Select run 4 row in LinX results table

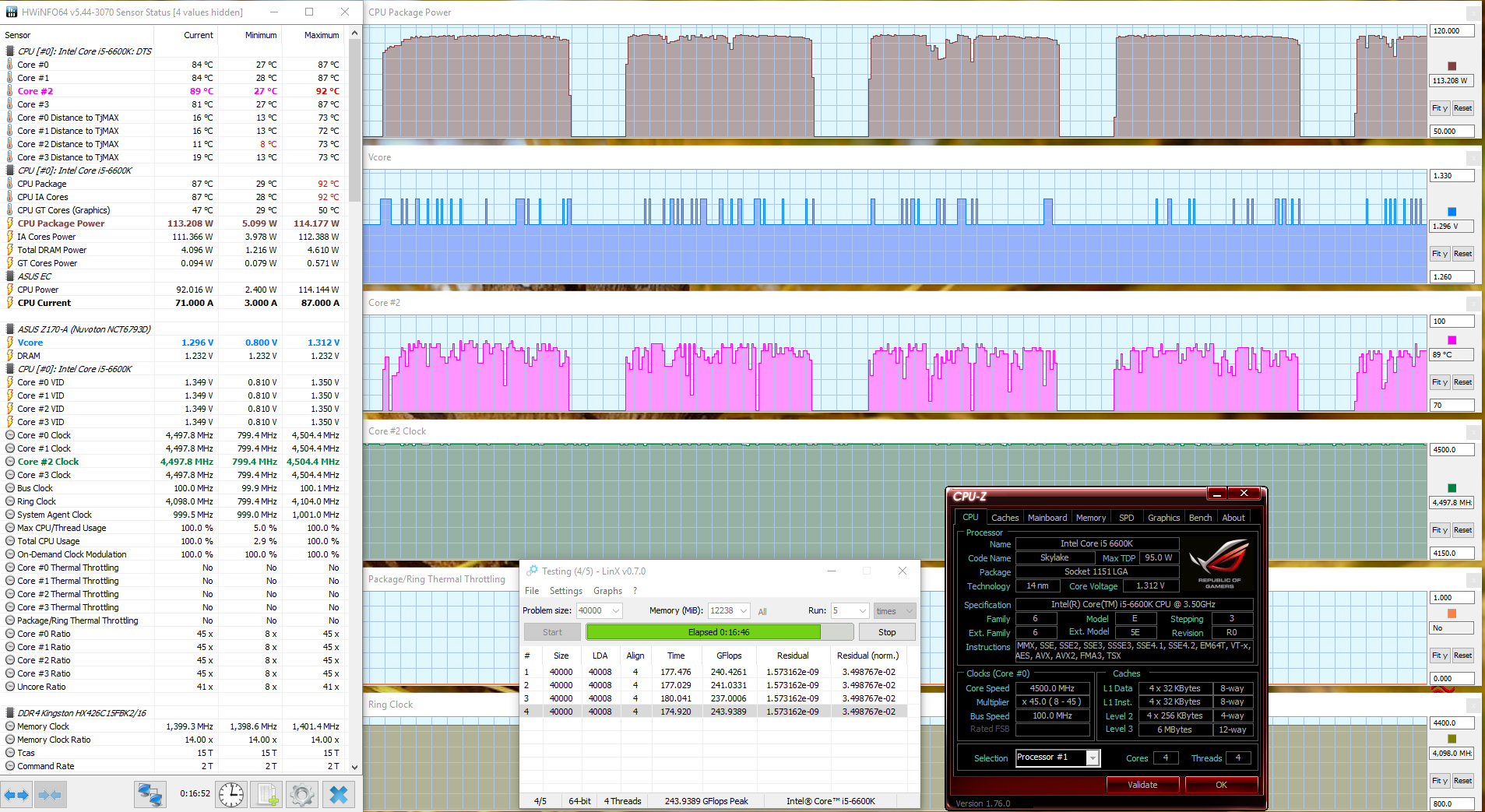[713, 712]
